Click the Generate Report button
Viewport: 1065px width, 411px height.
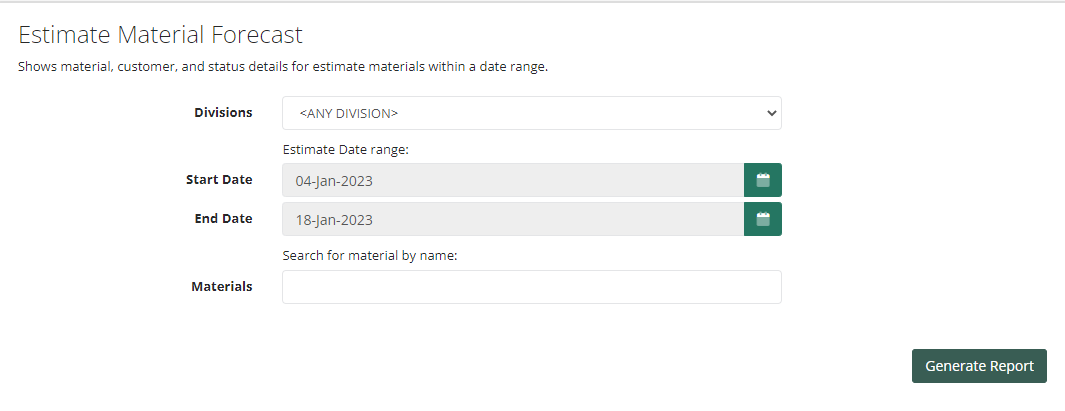point(979,366)
